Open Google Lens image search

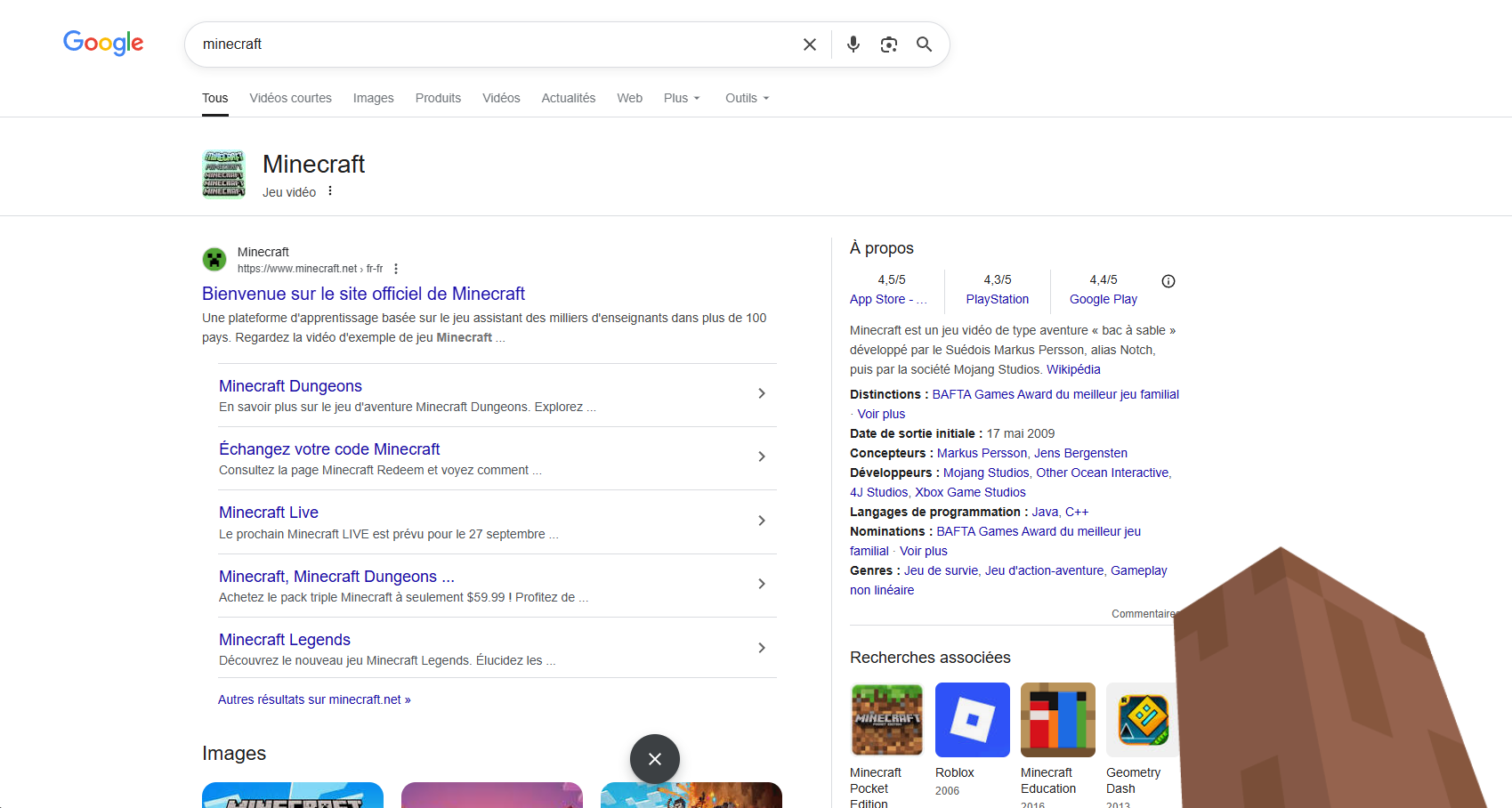click(888, 44)
